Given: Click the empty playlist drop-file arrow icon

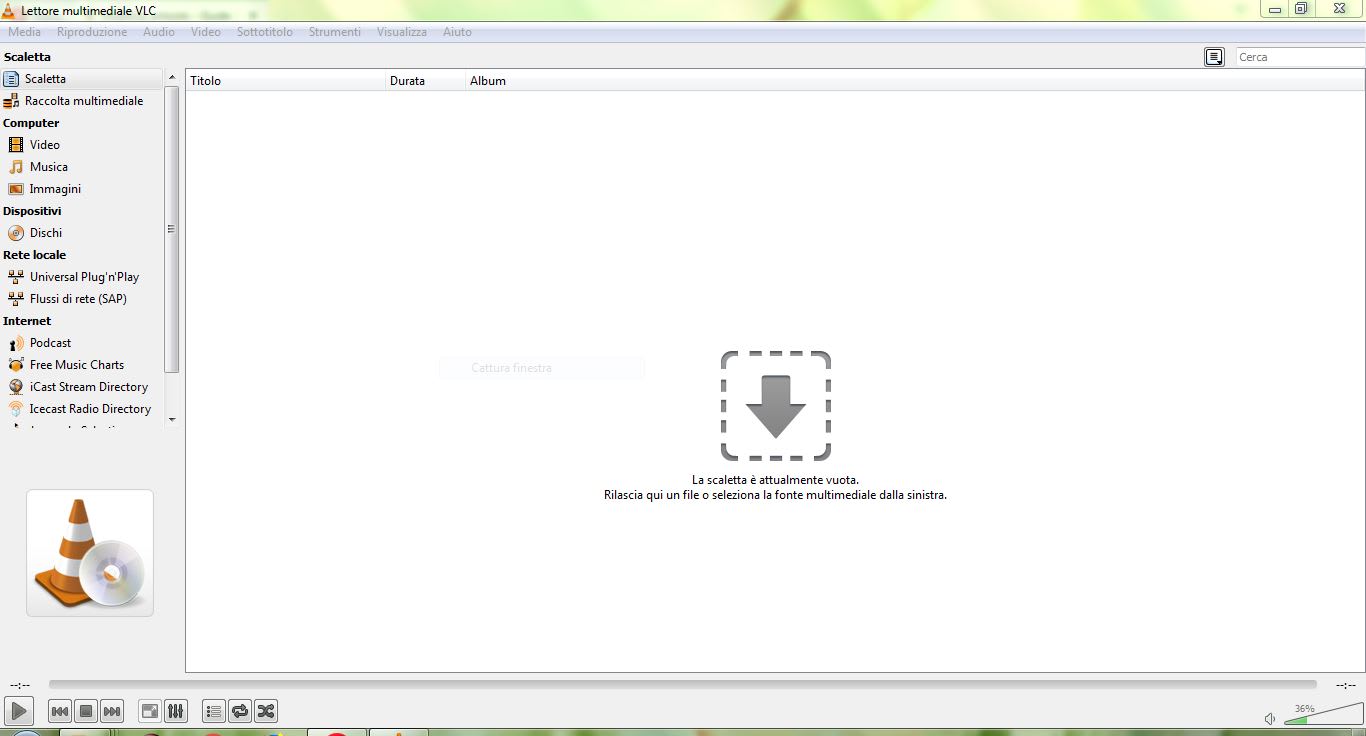Looking at the screenshot, I should point(776,406).
